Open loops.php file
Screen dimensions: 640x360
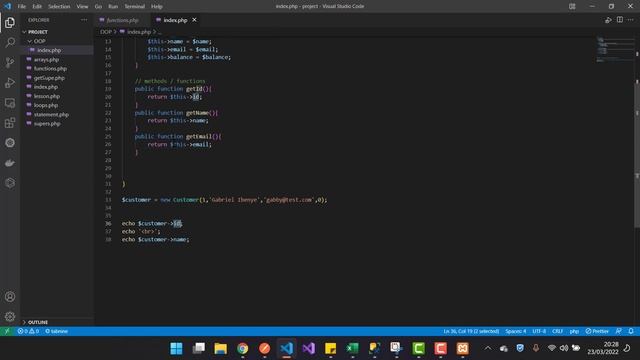coord(46,105)
